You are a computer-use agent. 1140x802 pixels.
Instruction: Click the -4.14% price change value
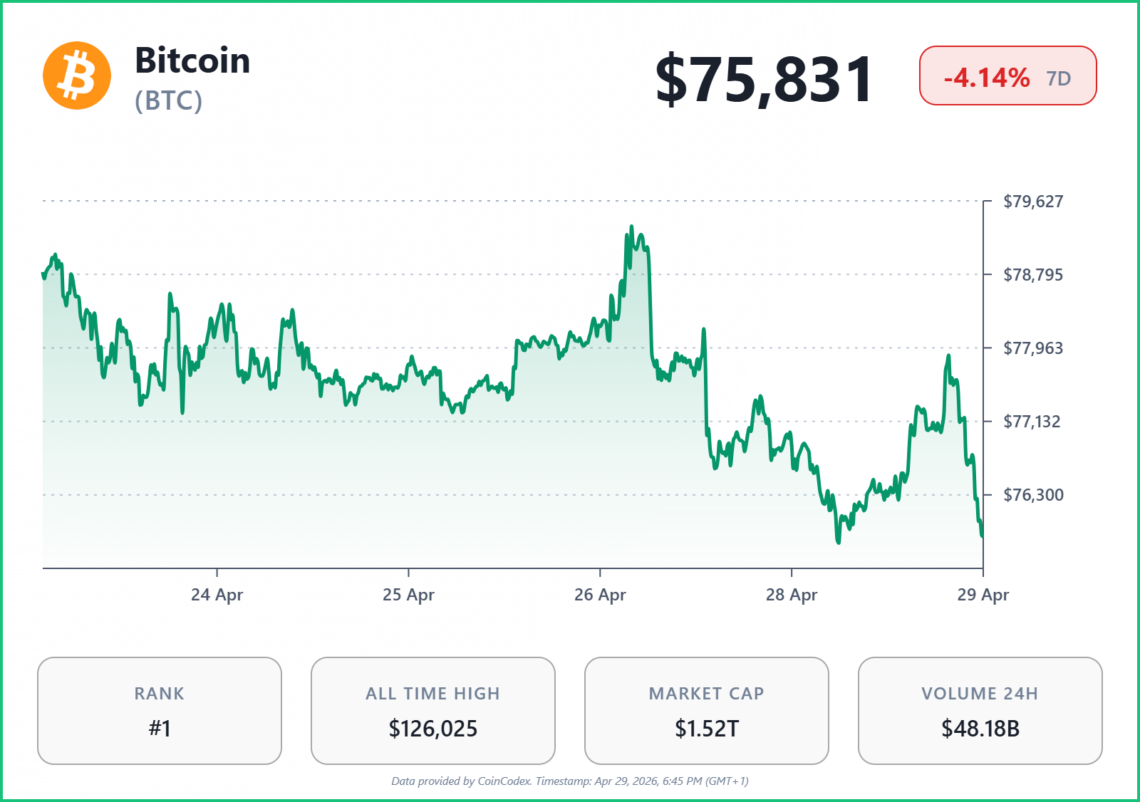coord(985,77)
